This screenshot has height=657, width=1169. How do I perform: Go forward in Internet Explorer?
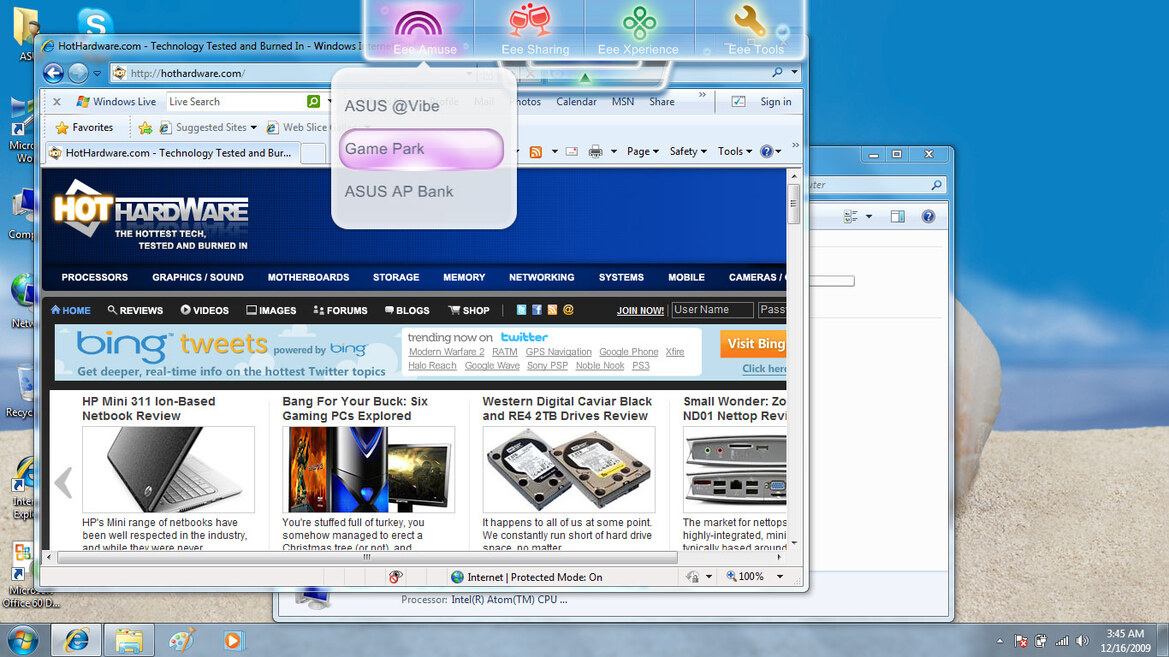78,73
